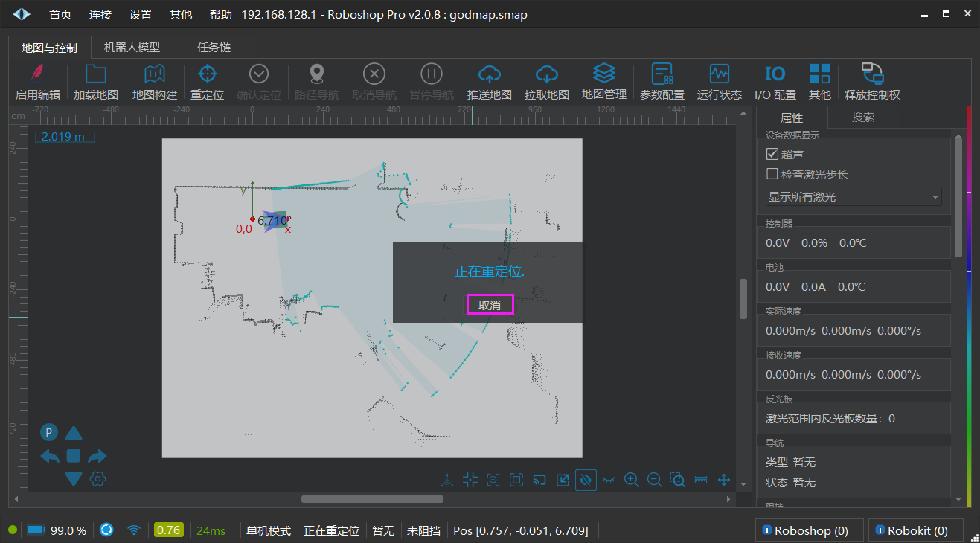Open the 显示所有激光 dropdown
Screen dimensions: 980x543
click(853, 197)
